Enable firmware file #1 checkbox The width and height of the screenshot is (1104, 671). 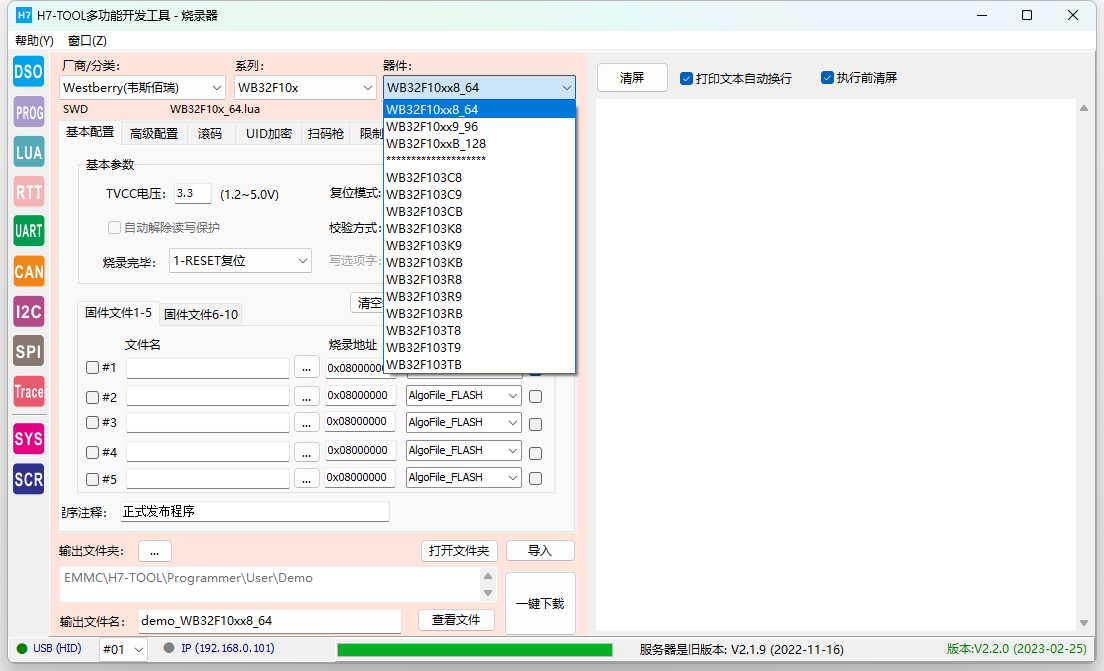pyautogui.click(x=92, y=368)
